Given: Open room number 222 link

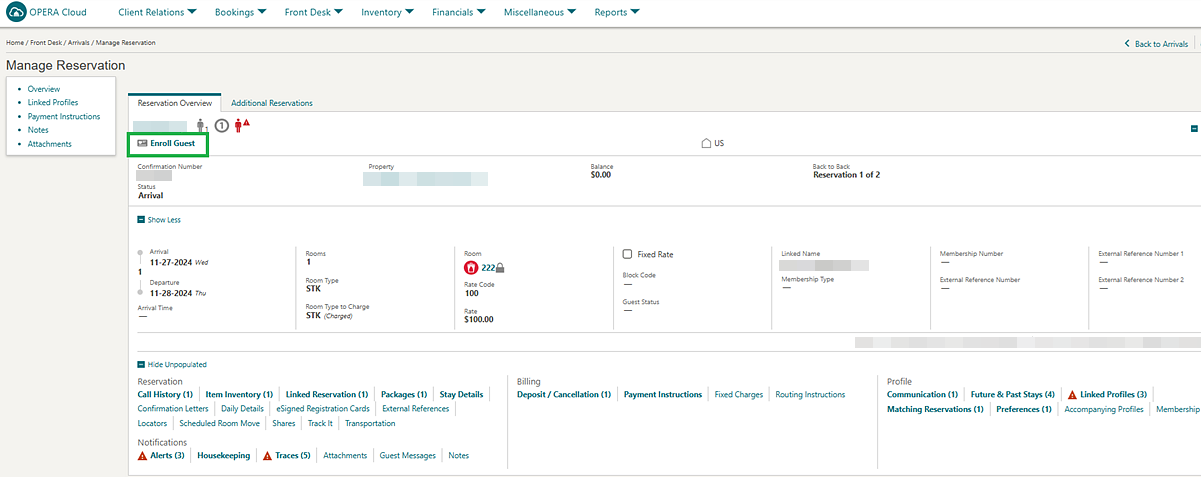Looking at the screenshot, I should pyautogui.click(x=488, y=268).
